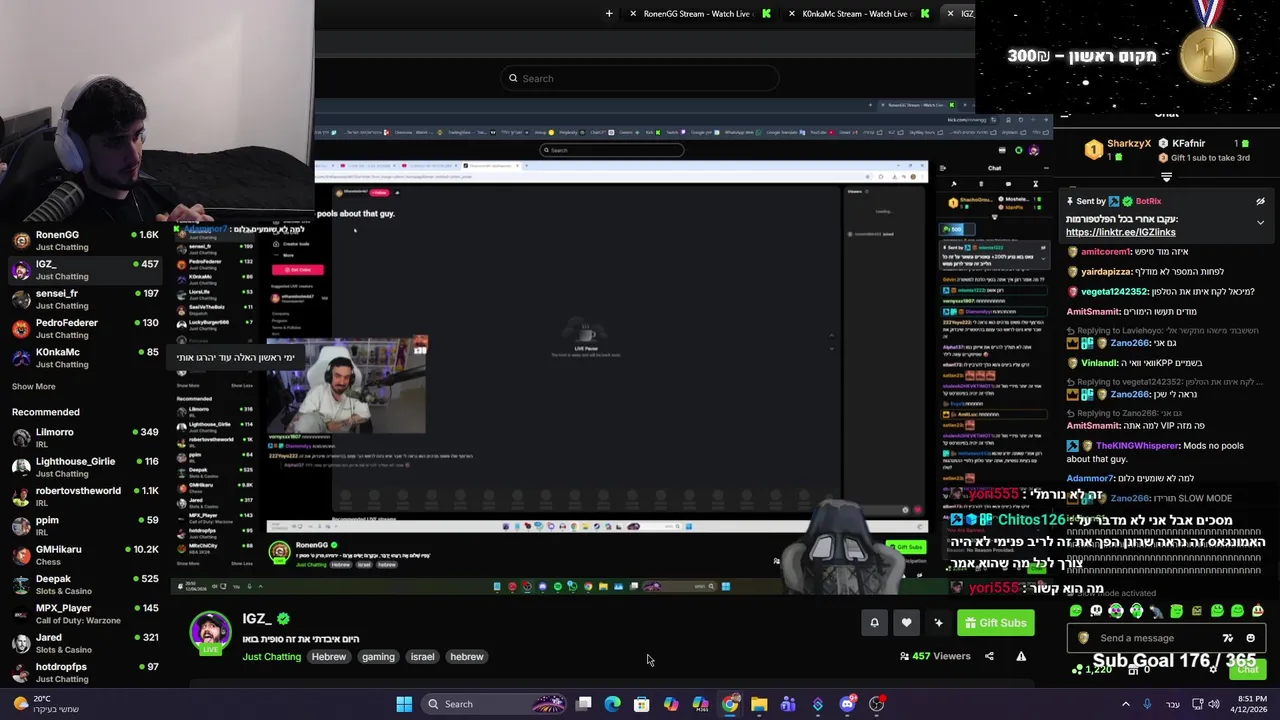Screen dimensions: 1280x720
Task: Click the Kick search field
Action: click(x=640, y=78)
